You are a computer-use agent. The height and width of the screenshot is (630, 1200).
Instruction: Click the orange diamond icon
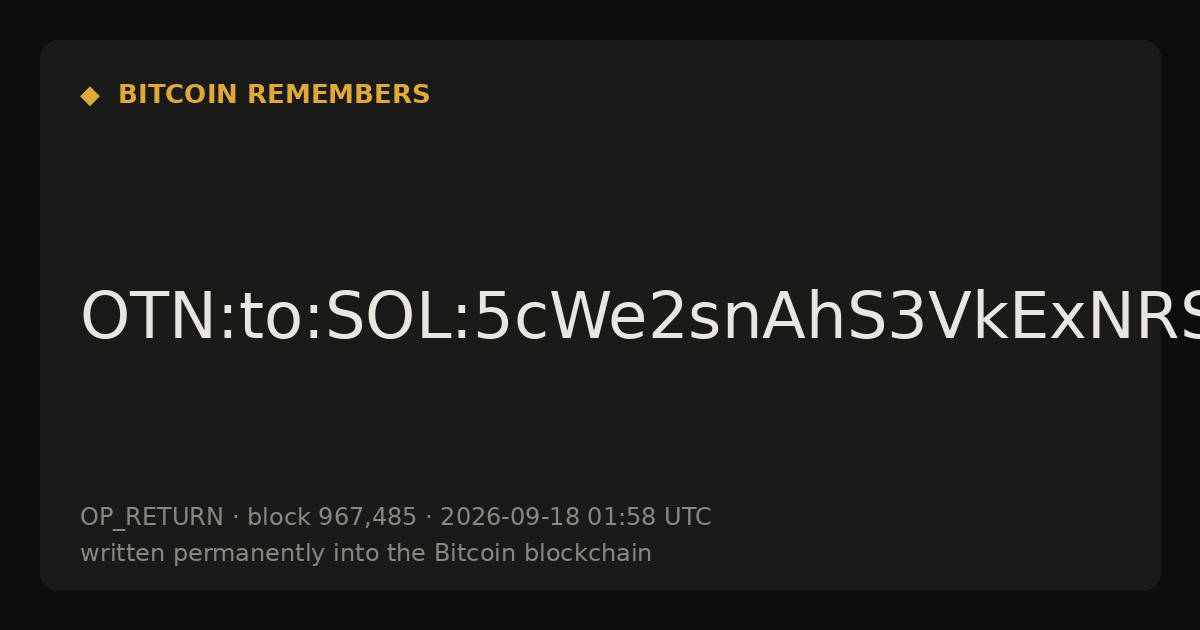(x=90, y=95)
